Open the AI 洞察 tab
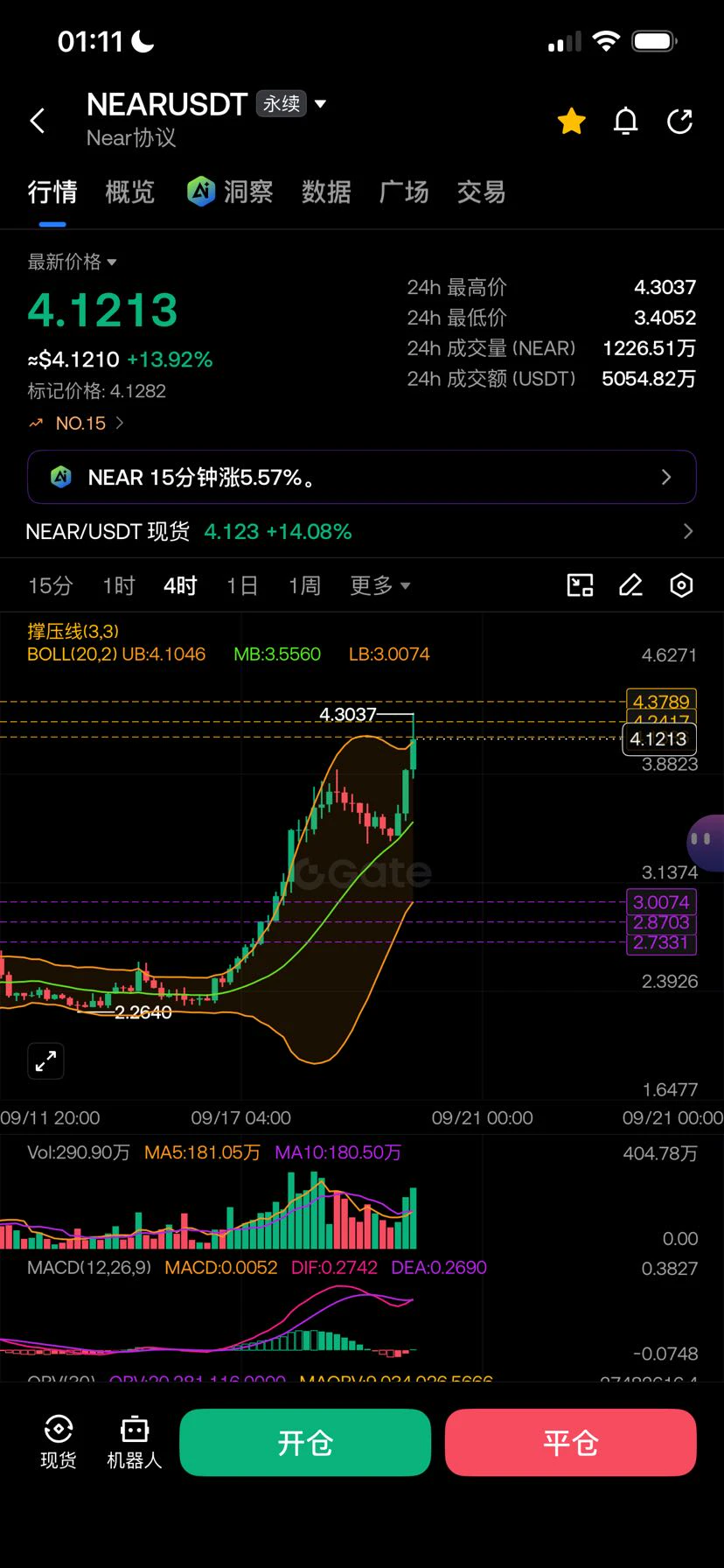724x1568 pixels. (230, 192)
